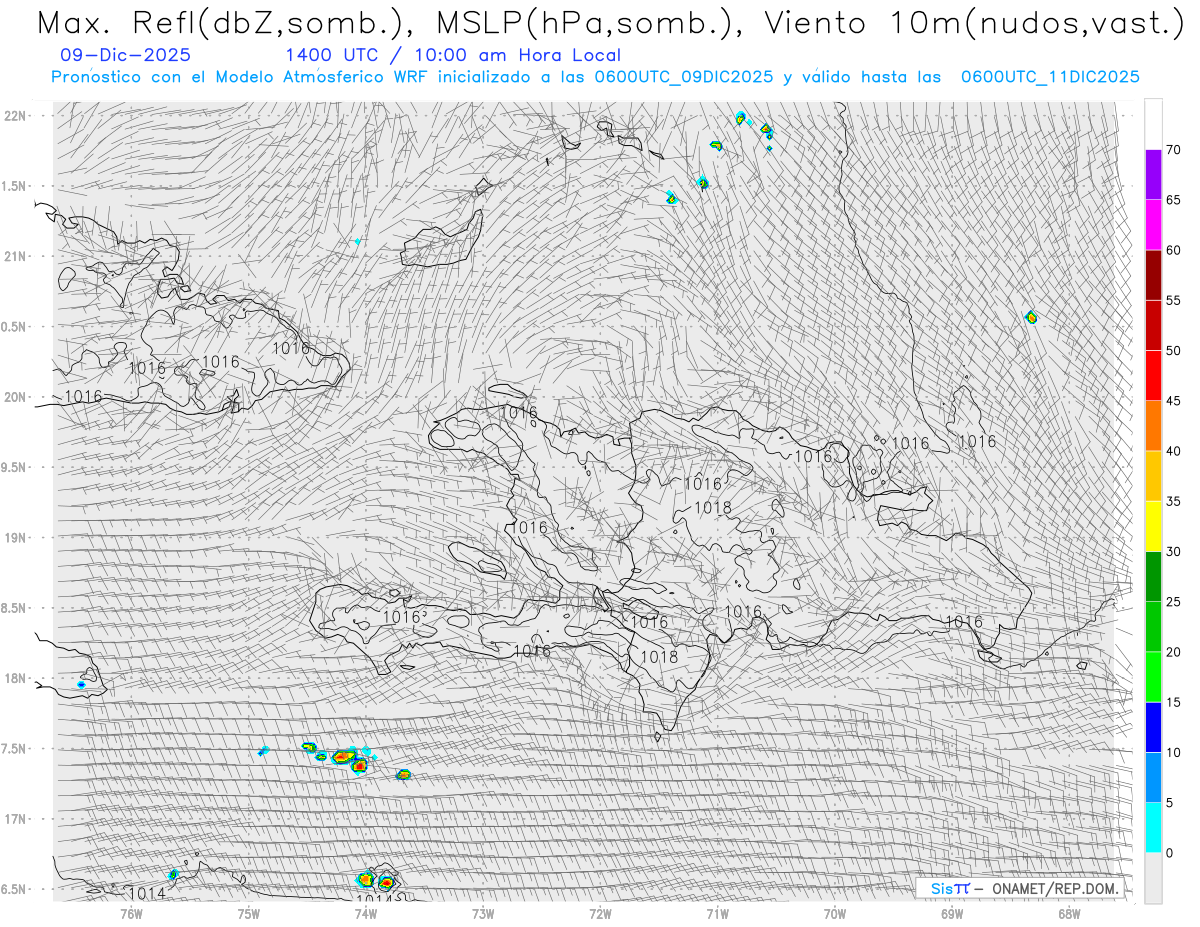Select the "1.5N" latitude axis label
This screenshot has width=1200, height=927.
pyautogui.click(x=16, y=186)
